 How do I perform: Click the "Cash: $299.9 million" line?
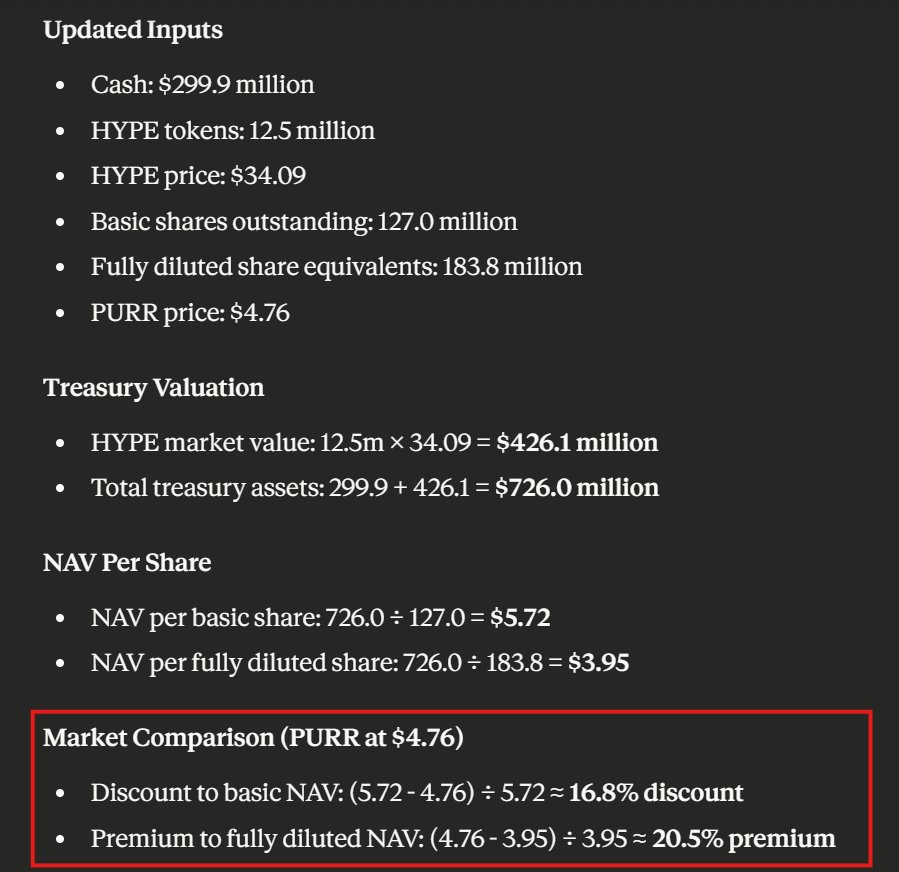coord(202,85)
